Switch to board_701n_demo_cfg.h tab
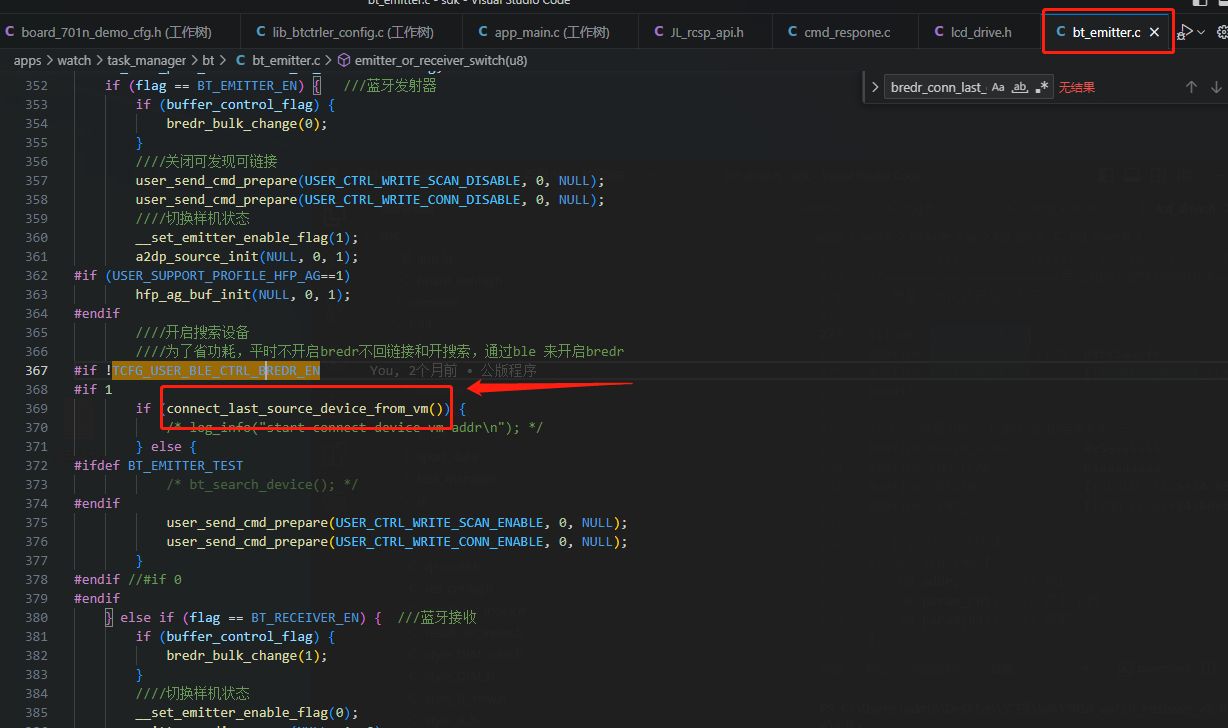This screenshot has width=1228, height=728. (x=120, y=32)
